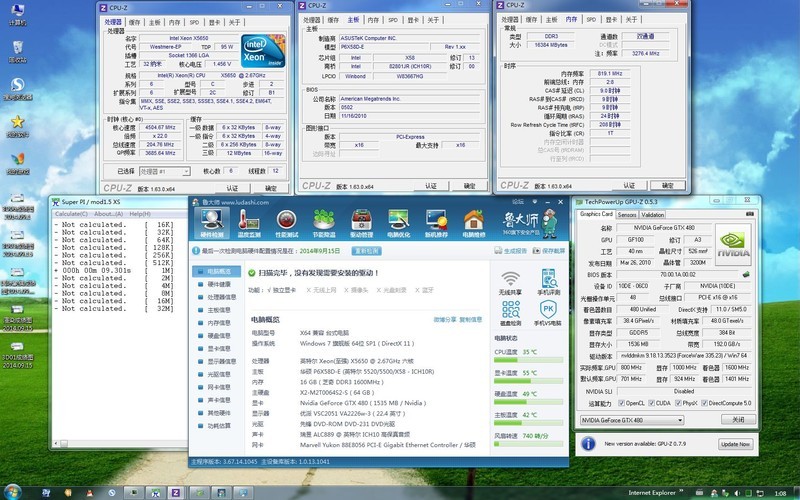
Task: Click CPU-Z purple Z taskbar button
Action: pos(176,493)
